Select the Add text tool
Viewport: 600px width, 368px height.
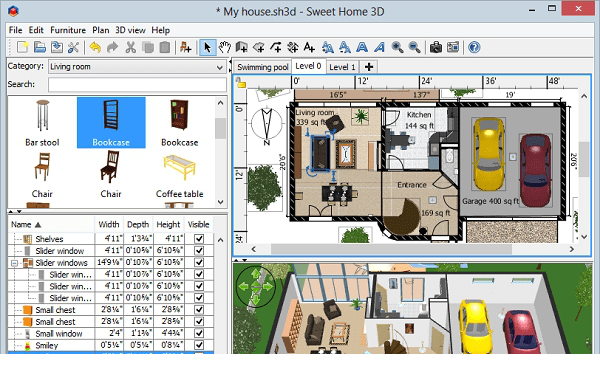(x=309, y=47)
